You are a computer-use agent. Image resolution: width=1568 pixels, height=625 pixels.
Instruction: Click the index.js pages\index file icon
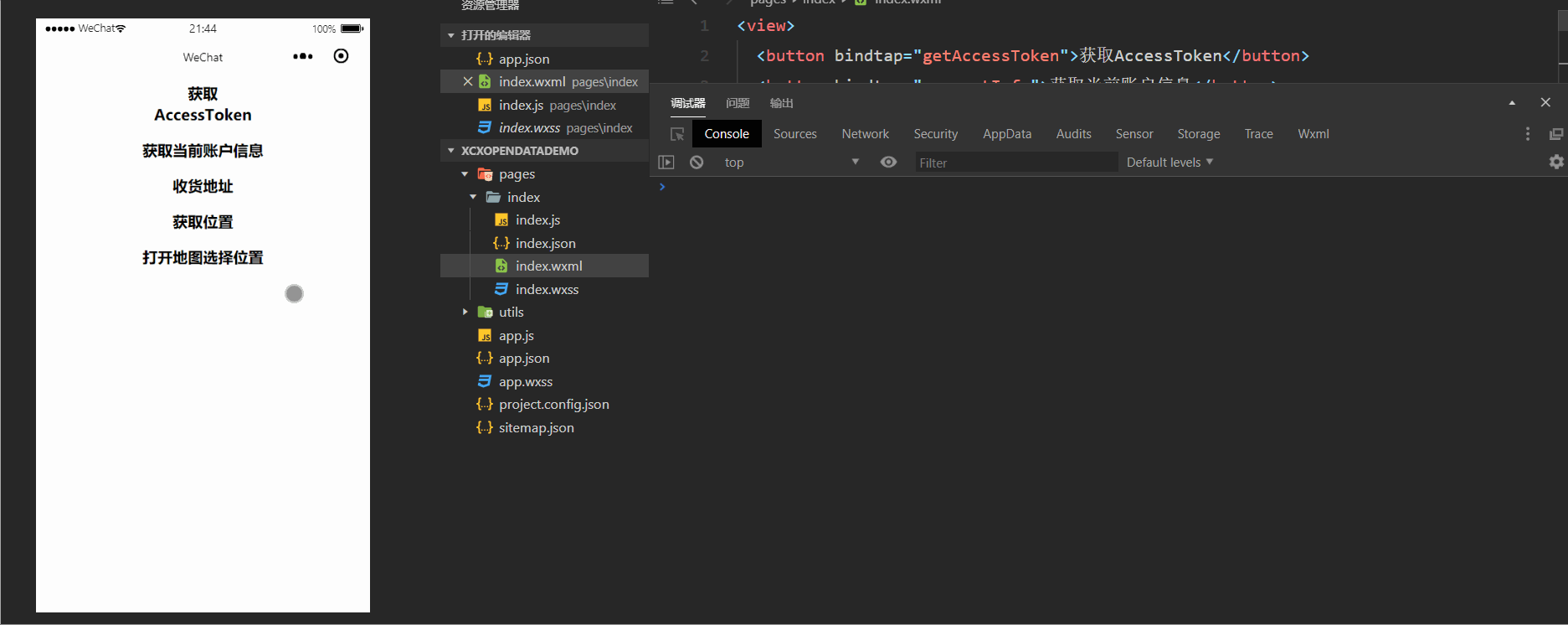click(485, 105)
